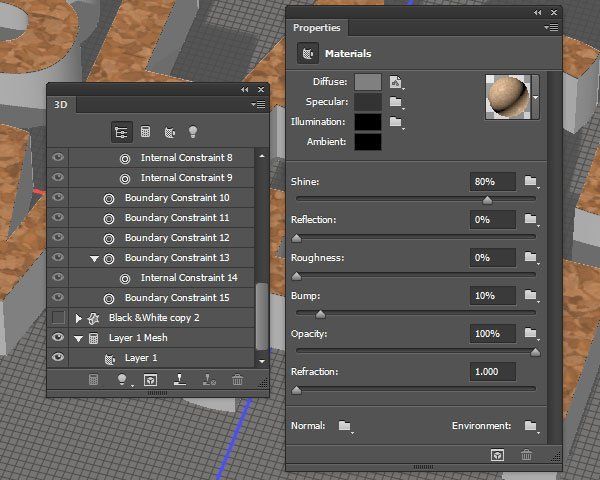Open Opacity texture folder icon
Image resolution: width=600 pixels, height=480 pixels.
pos(531,333)
